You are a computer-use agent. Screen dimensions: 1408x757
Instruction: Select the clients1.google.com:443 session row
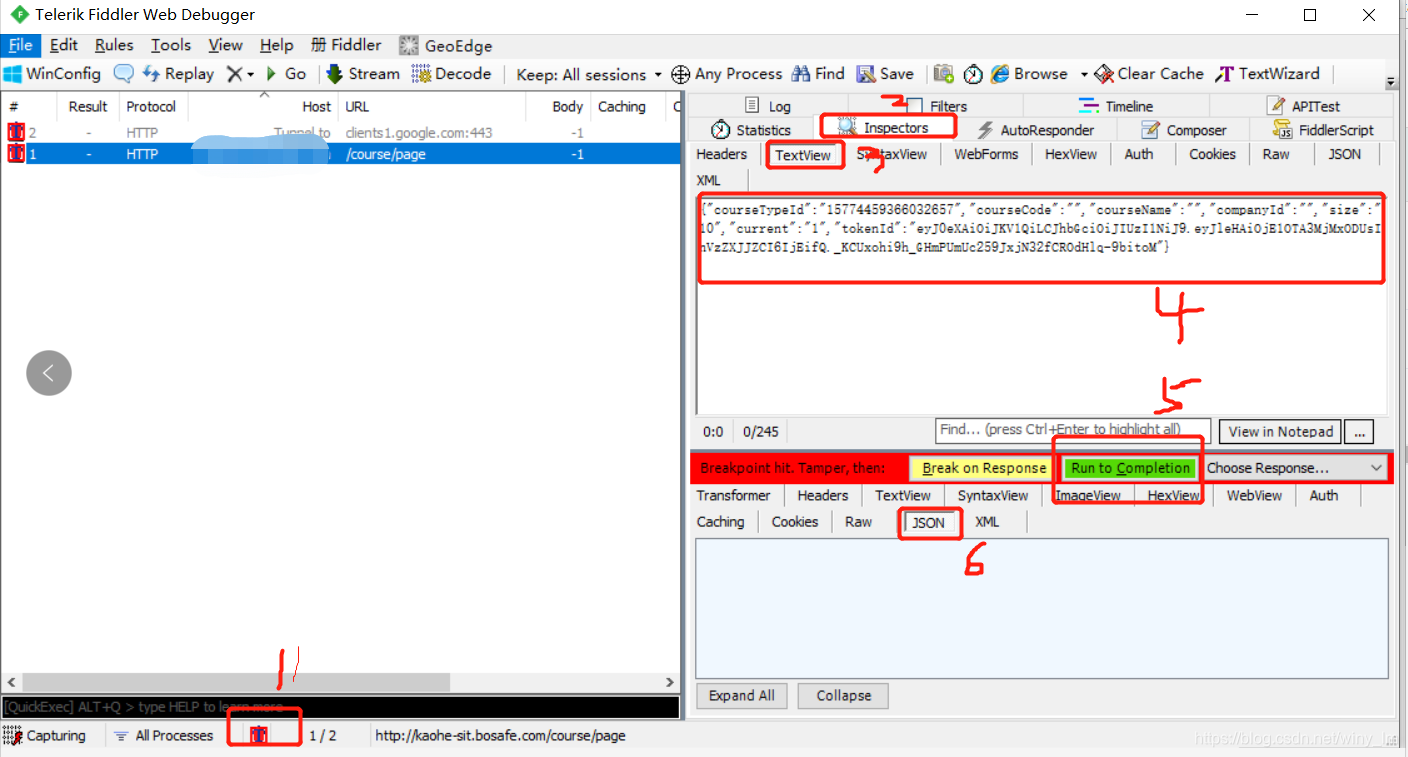340,132
